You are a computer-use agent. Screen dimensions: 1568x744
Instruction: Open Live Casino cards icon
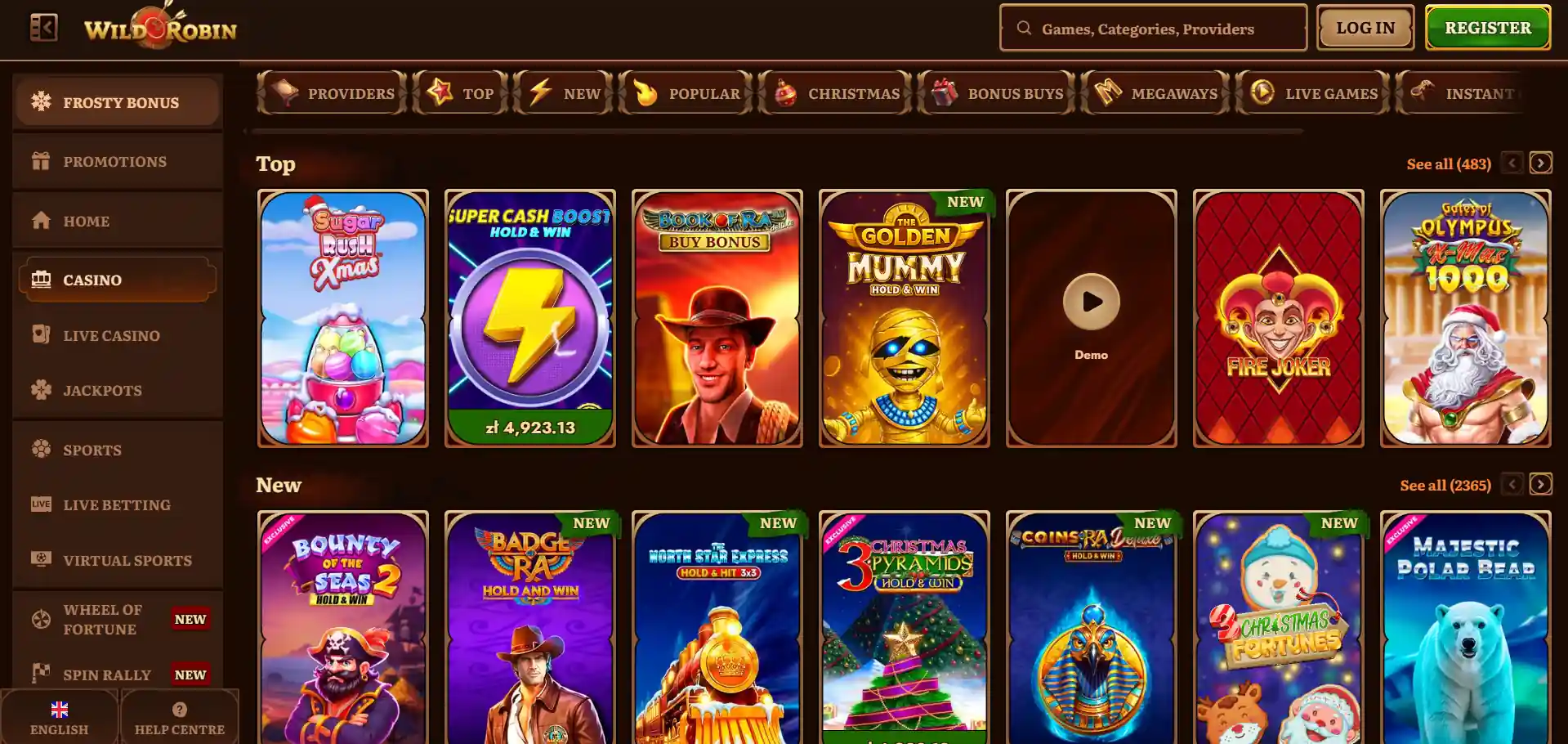tap(41, 334)
